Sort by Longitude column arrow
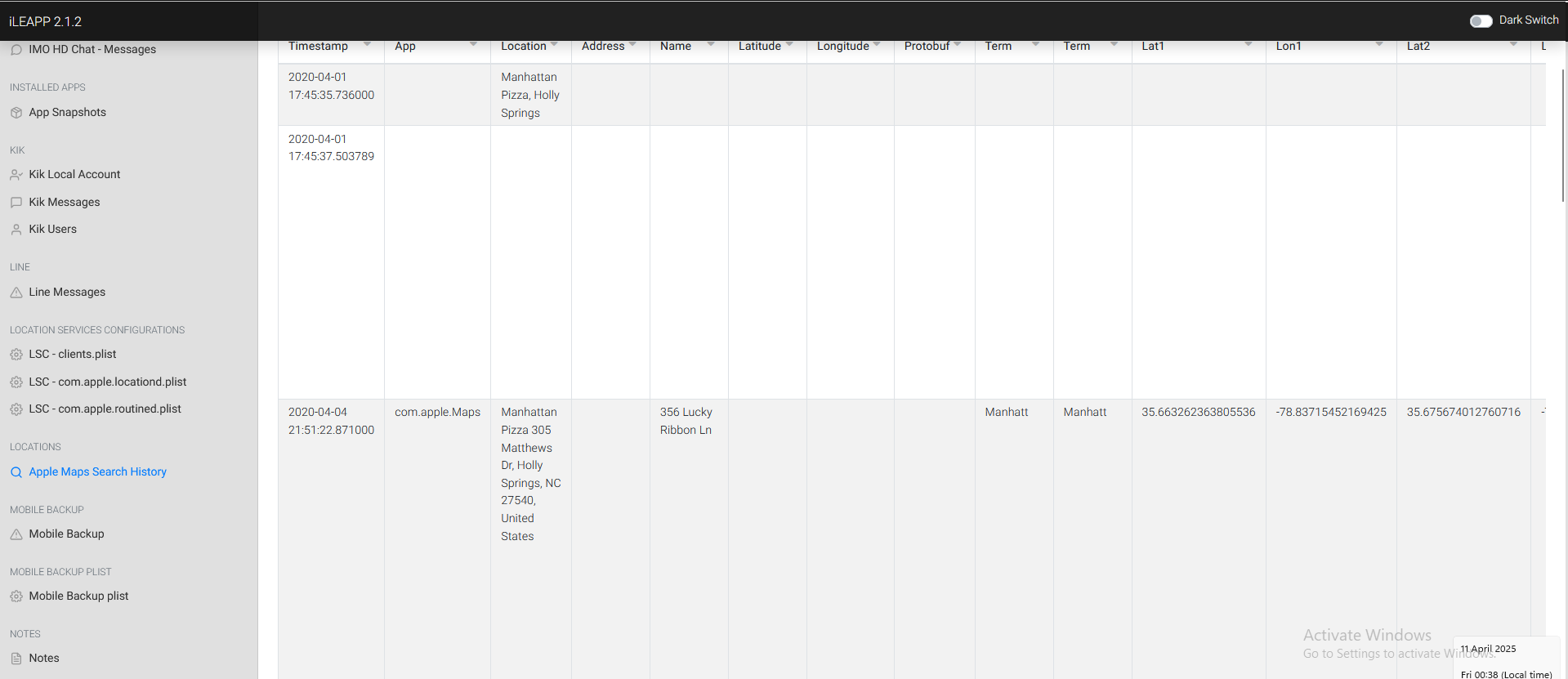Viewport: 1568px width, 679px height. 877,44
